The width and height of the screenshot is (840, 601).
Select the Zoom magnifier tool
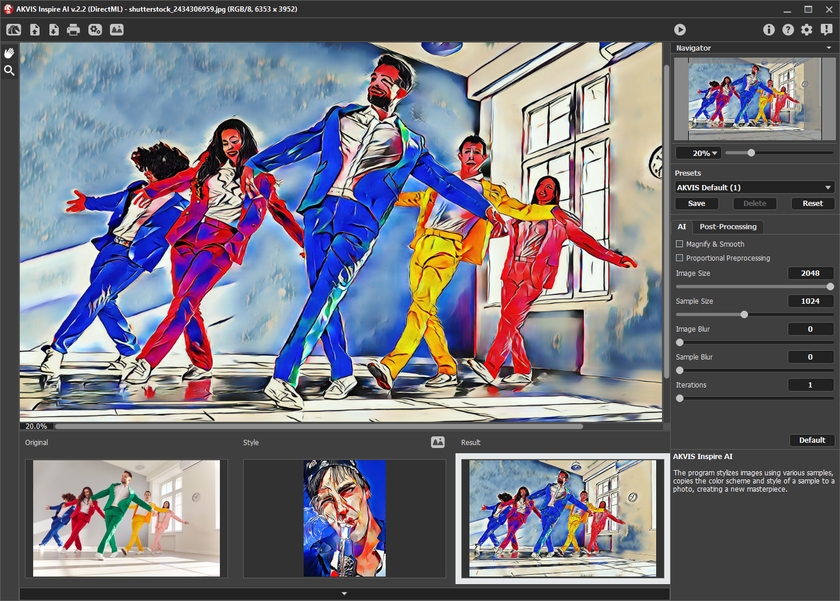coord(9,71)
